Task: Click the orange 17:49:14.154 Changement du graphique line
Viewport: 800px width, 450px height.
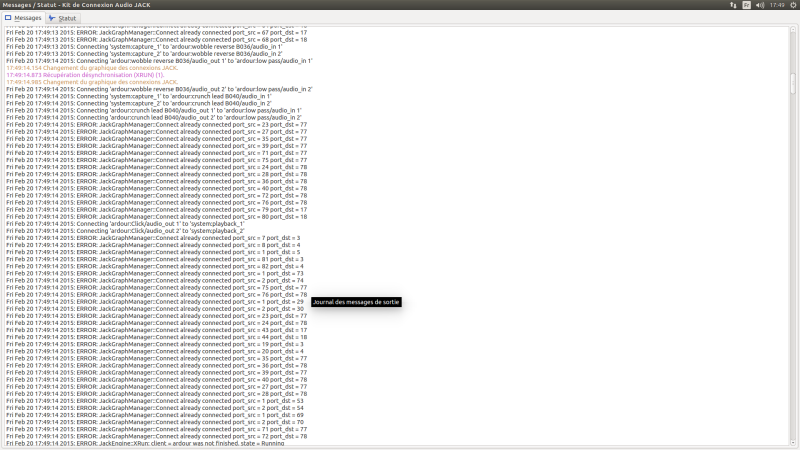Action: (92, 68)
